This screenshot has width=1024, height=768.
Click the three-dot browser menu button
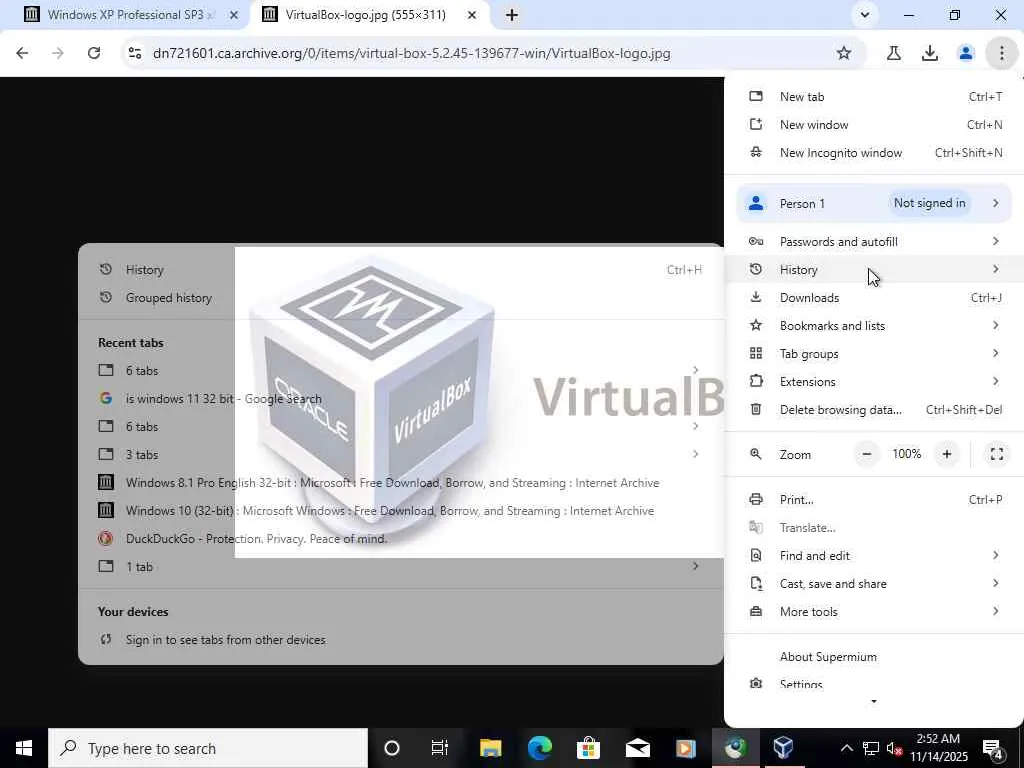click(x=1001, y=53)
